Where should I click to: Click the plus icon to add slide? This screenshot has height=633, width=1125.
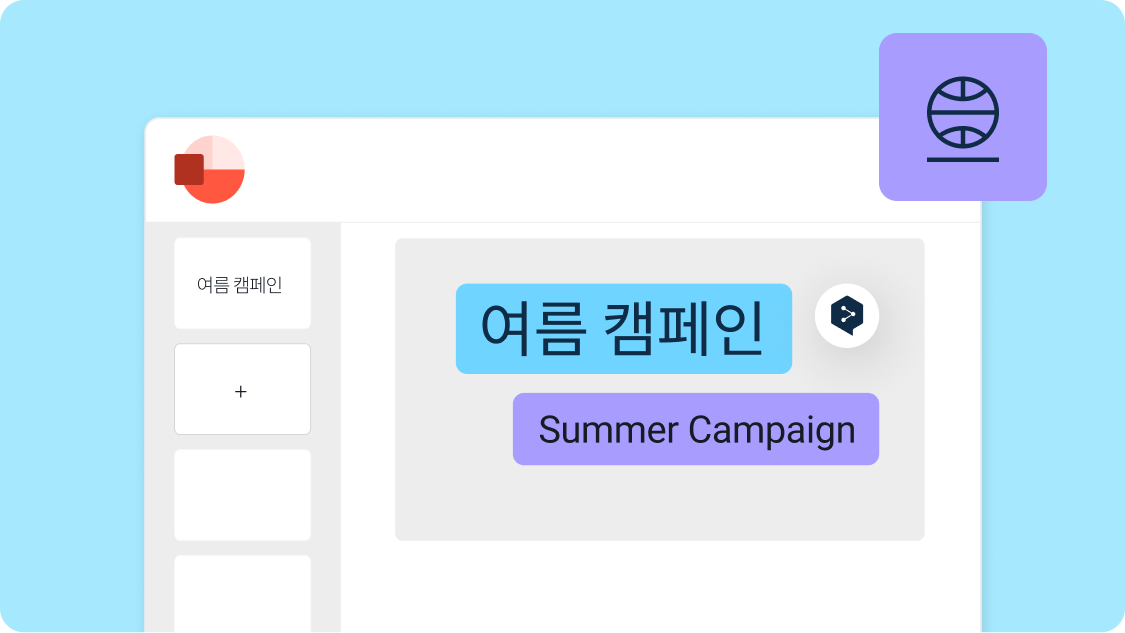[241, 391]
